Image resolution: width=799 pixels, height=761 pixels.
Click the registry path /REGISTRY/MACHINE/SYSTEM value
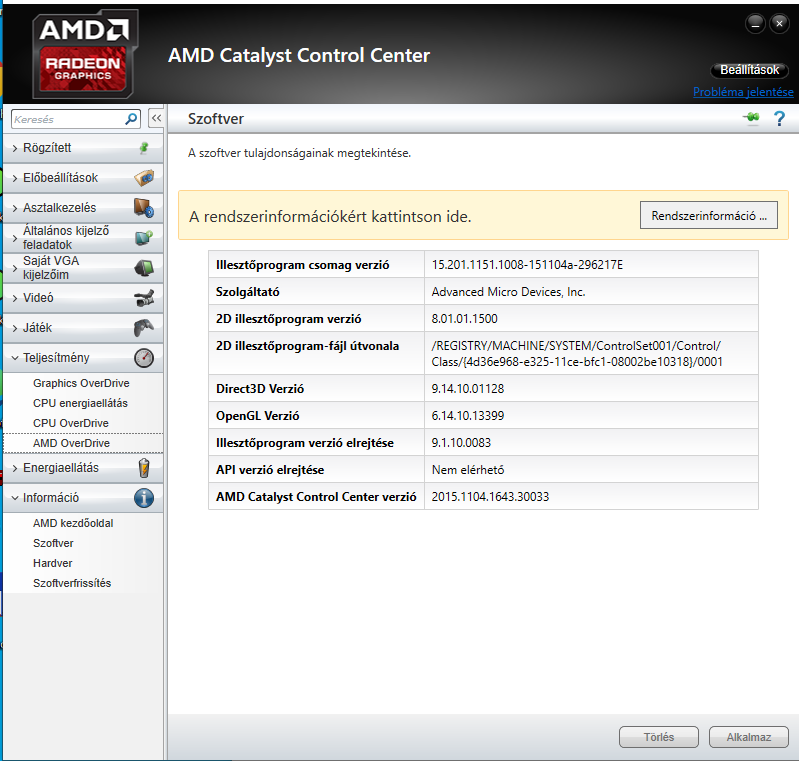pyautogui.click(x=577, y=354)
